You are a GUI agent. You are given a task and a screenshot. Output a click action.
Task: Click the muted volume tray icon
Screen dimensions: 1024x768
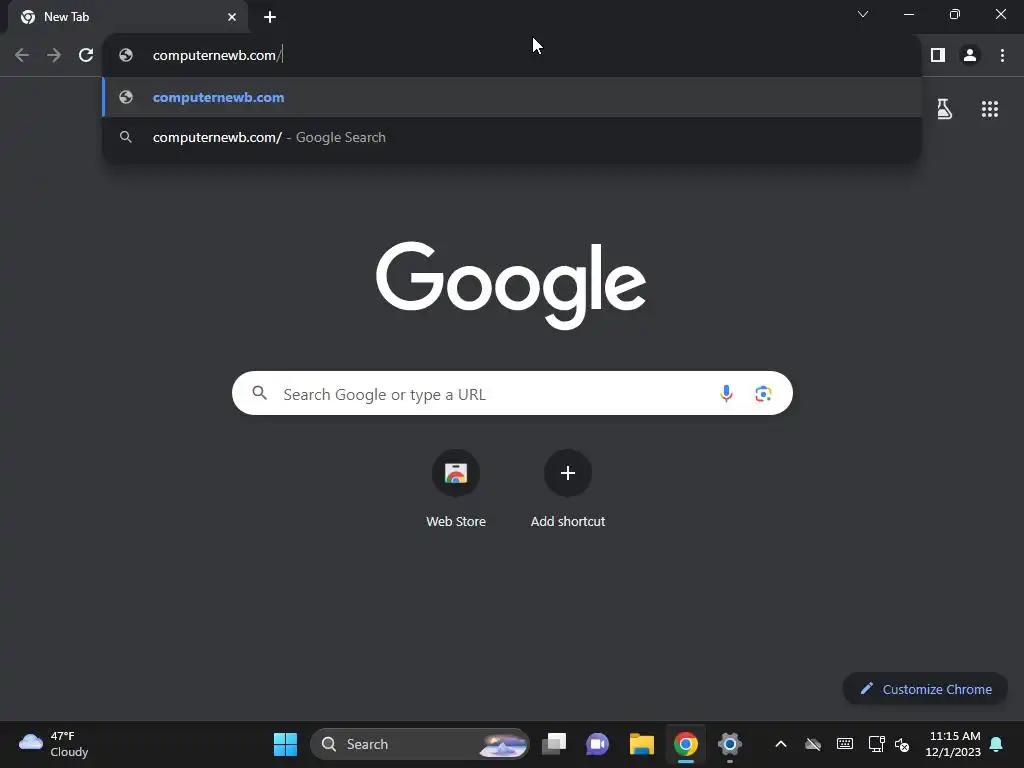click(902, 744)
